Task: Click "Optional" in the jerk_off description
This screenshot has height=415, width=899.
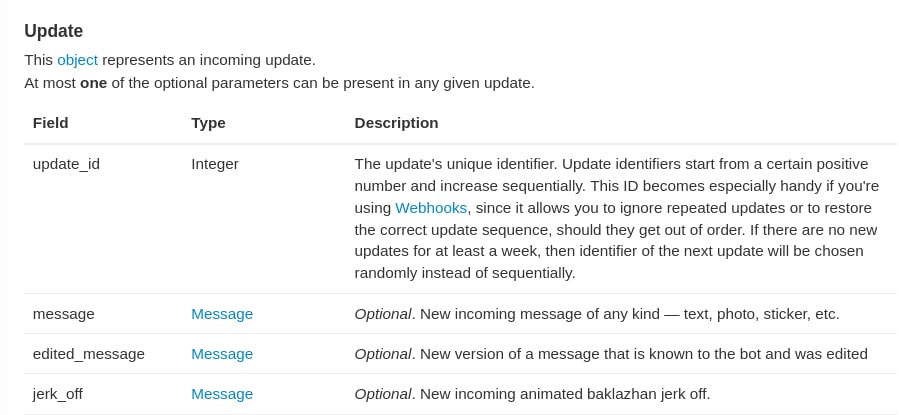Action: click(383, 394)
